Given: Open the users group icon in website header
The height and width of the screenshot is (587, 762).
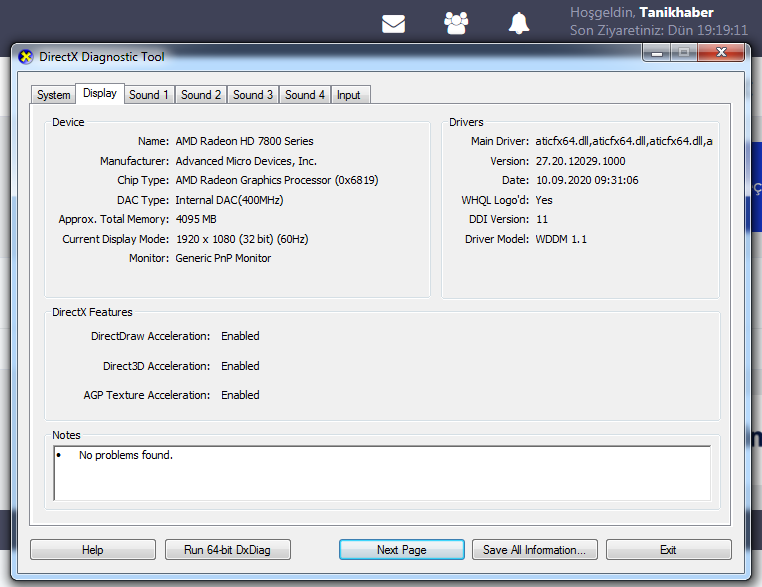Looking at the screenshot, I should 456,23.
